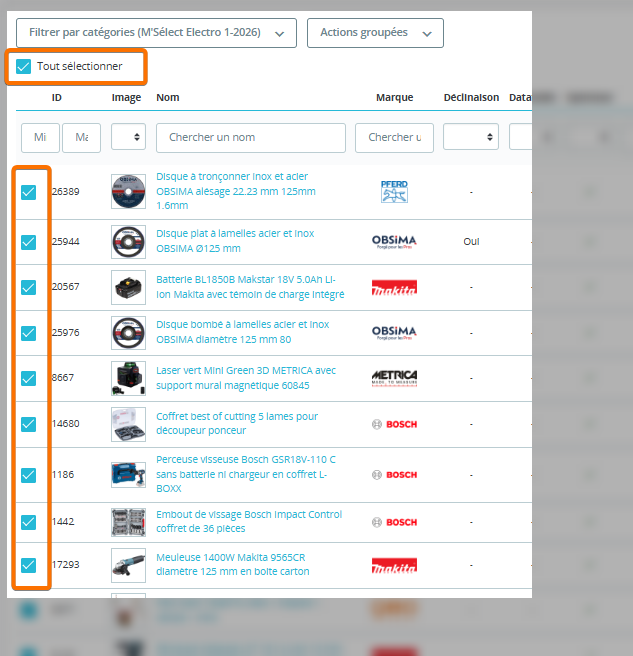633x656 pixels.
Task: Click the green laser thumbnail
Action: click(128, 378)
